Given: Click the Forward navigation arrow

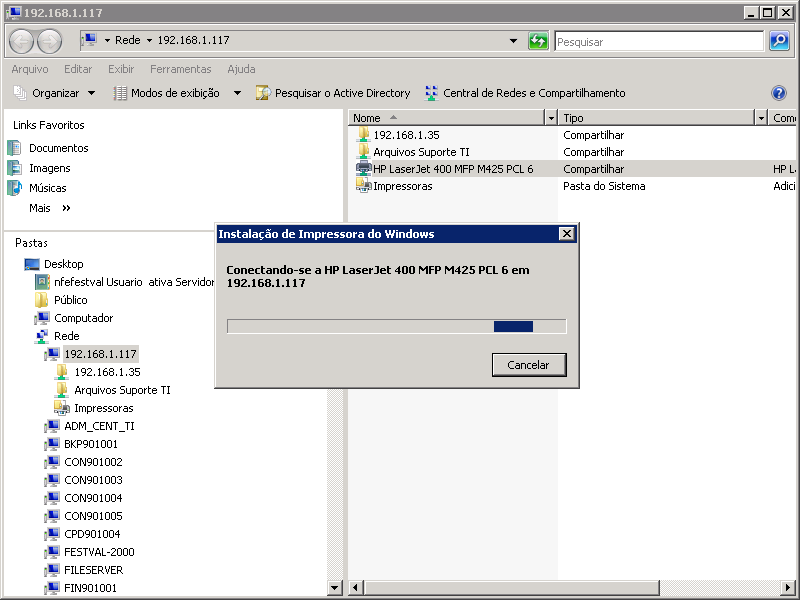Looking at the screenshot, I should click(x=49, y=41).
